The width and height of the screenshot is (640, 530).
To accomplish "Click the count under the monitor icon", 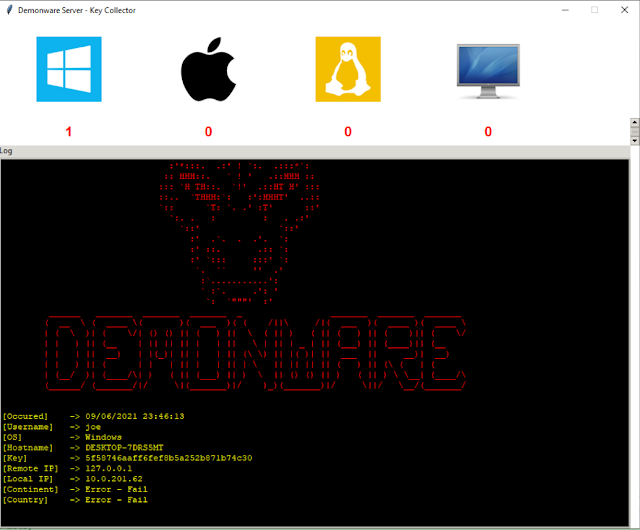I will point(488,131).
